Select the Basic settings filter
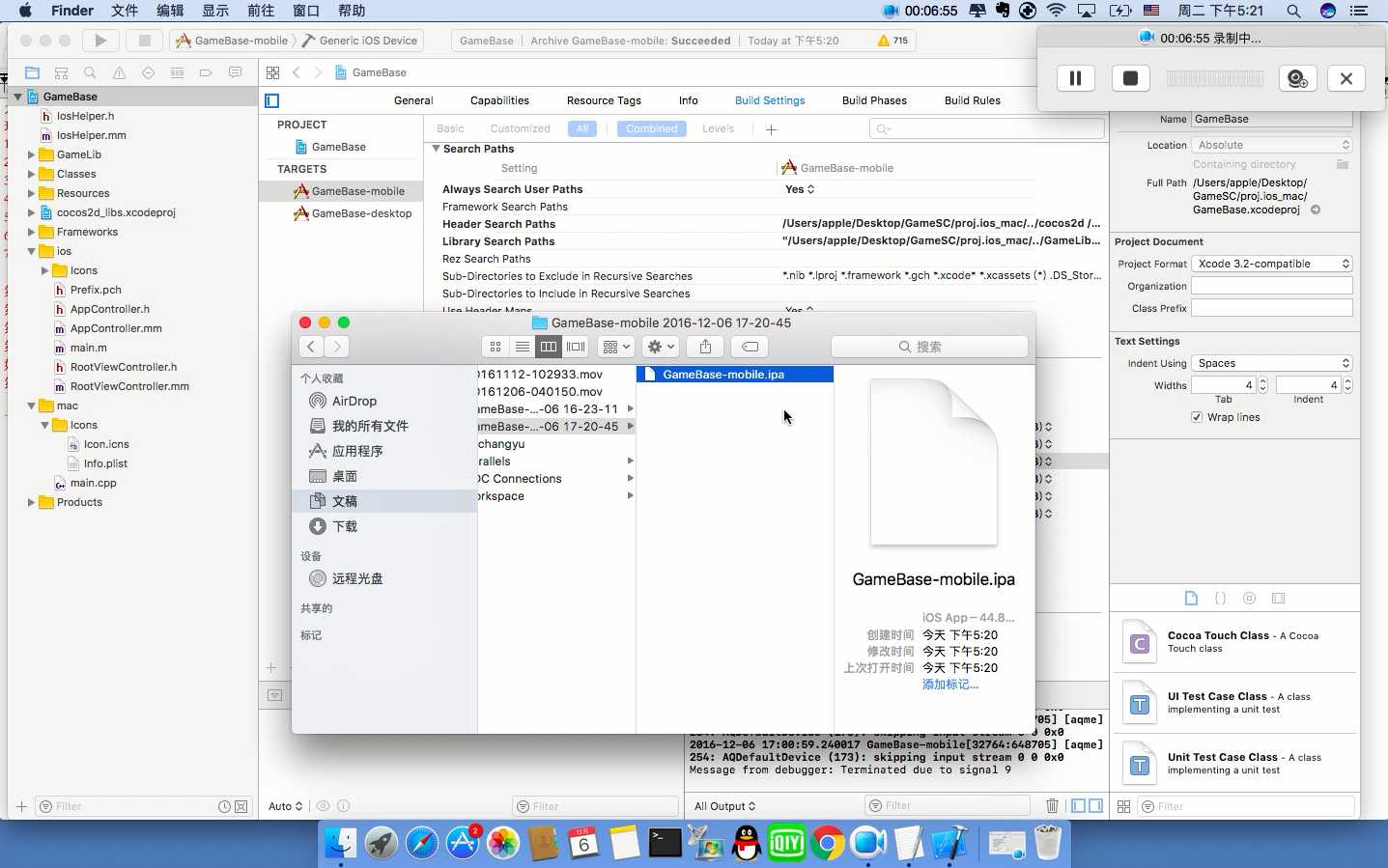Screen dimensions: 1388x868 (450, 128)
